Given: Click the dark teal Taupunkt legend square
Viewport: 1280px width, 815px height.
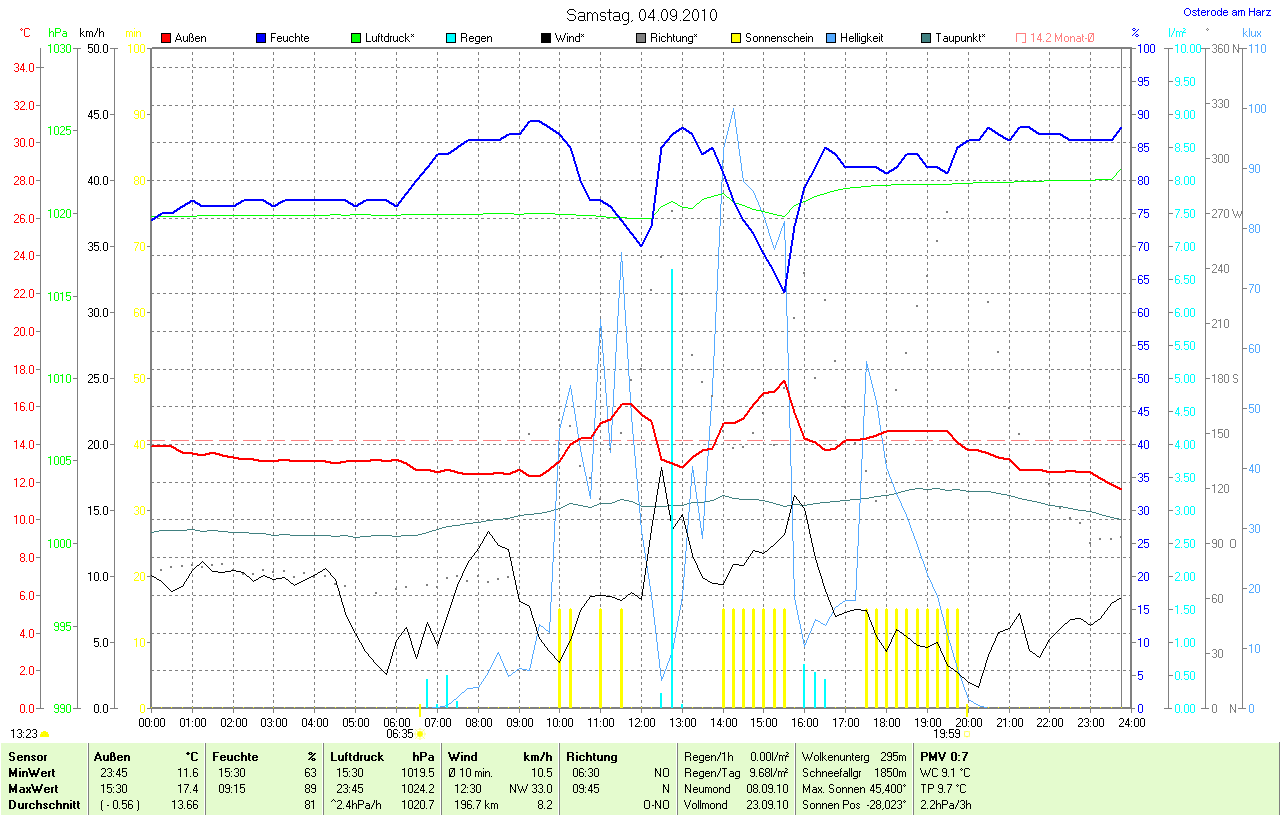Looking at the screenshot, I should (x=925, y=38).
